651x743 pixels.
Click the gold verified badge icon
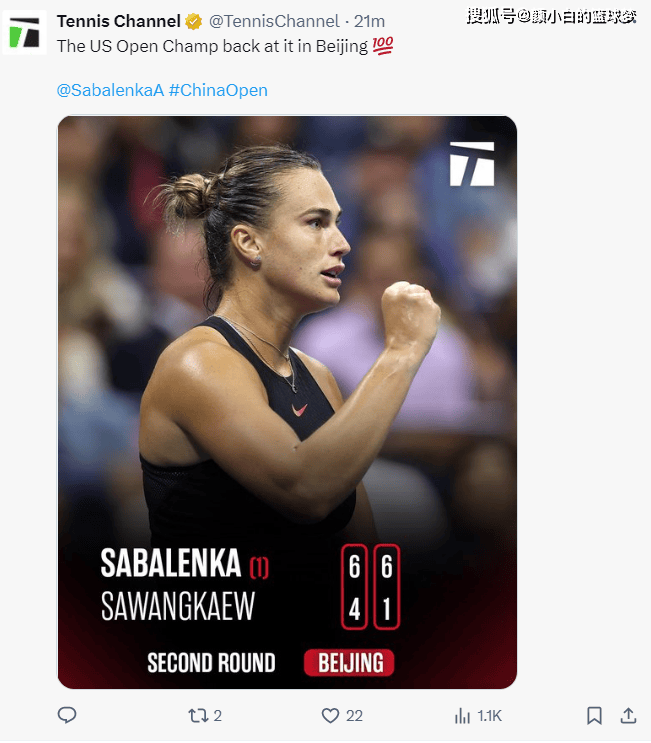(193, 21)
